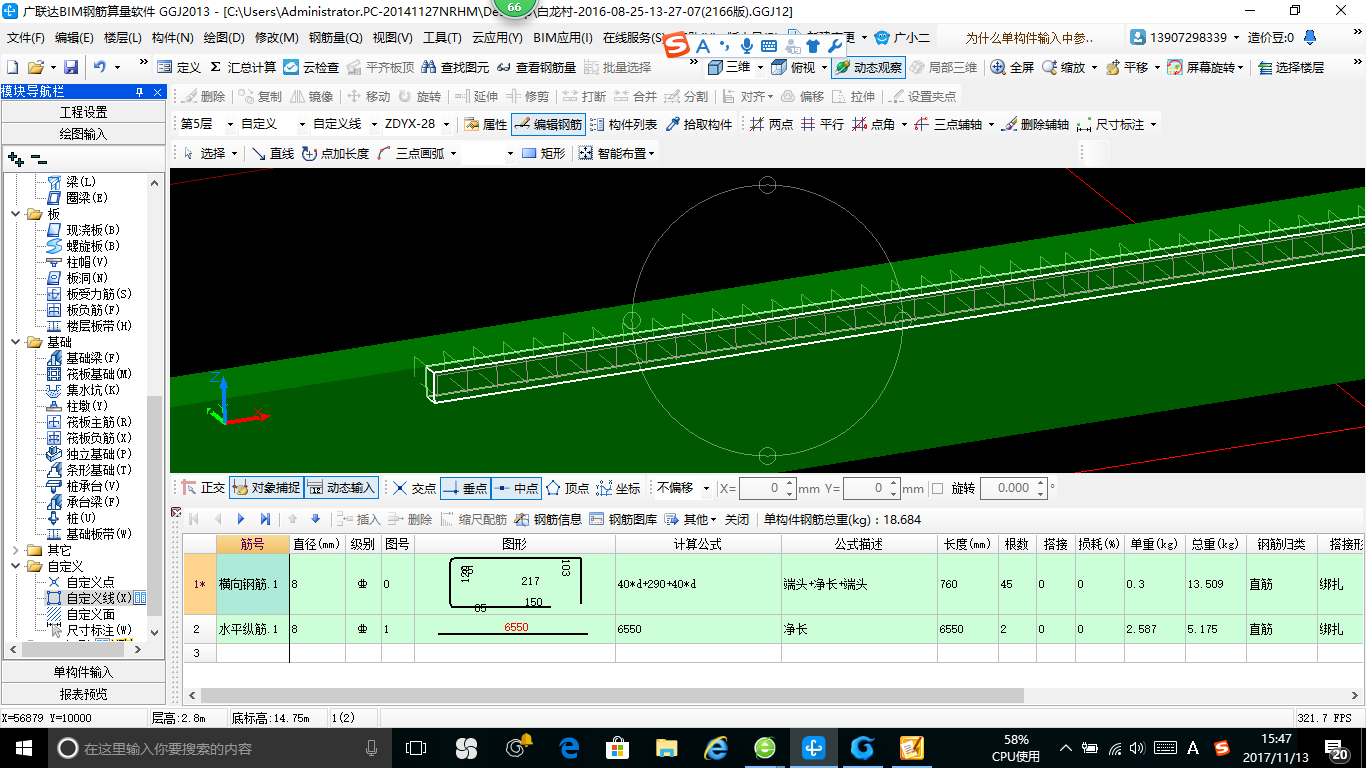This screenshot has height=768, width=1366.
Task: Toggle 顶点 vertex snap
Action: pos(567,488)
